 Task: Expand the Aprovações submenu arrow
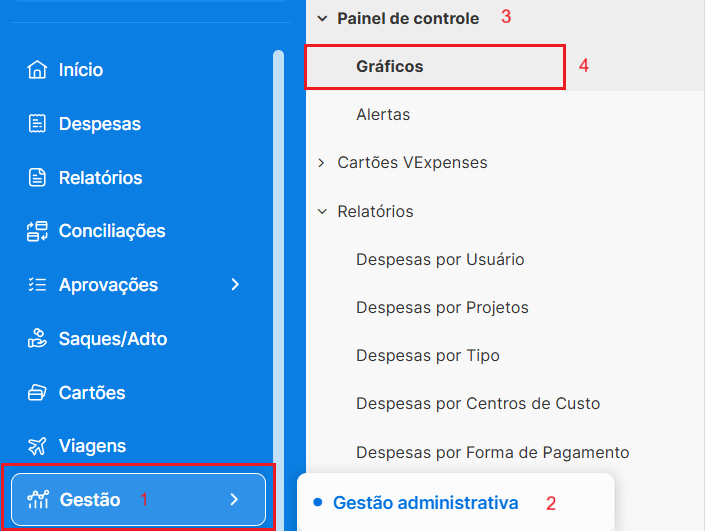(235, 285)
